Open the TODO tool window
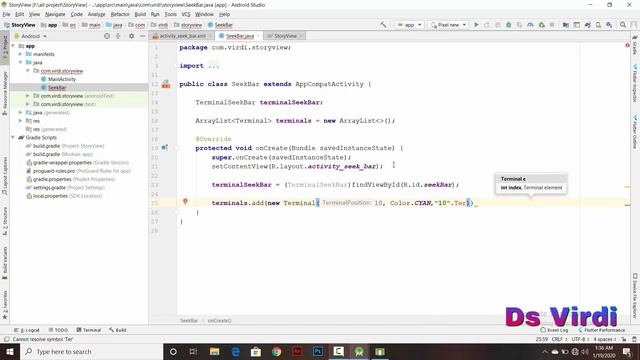Viewport: 640px width, 360px height. click(58, 330)
